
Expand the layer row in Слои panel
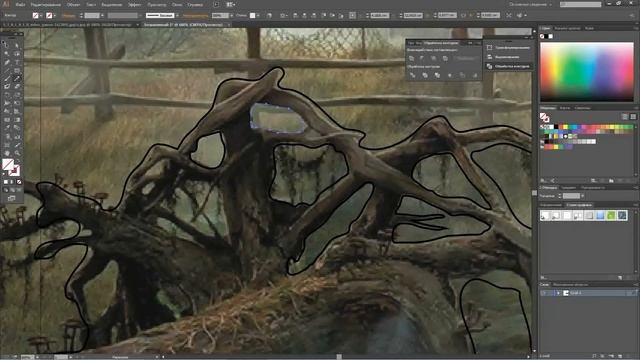[558, 293]
